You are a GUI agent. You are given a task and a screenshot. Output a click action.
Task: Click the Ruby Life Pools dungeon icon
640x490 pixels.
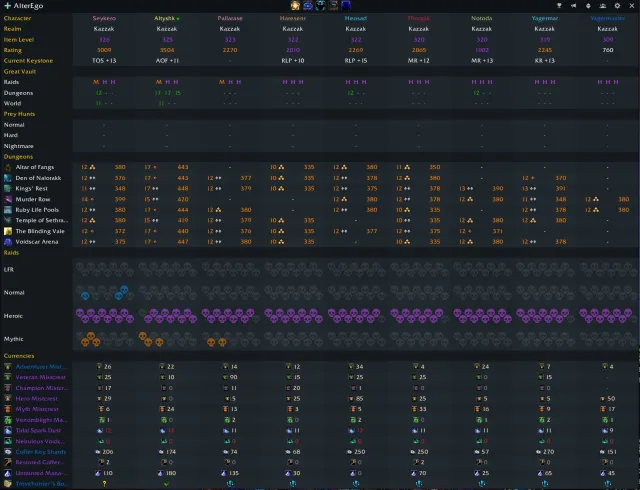click(8, 210)
